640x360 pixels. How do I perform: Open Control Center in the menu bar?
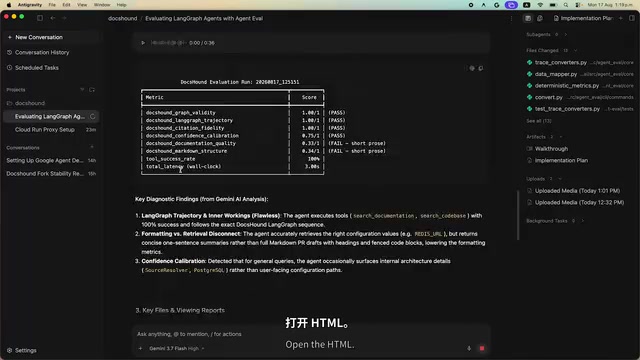tap(578, 5)
